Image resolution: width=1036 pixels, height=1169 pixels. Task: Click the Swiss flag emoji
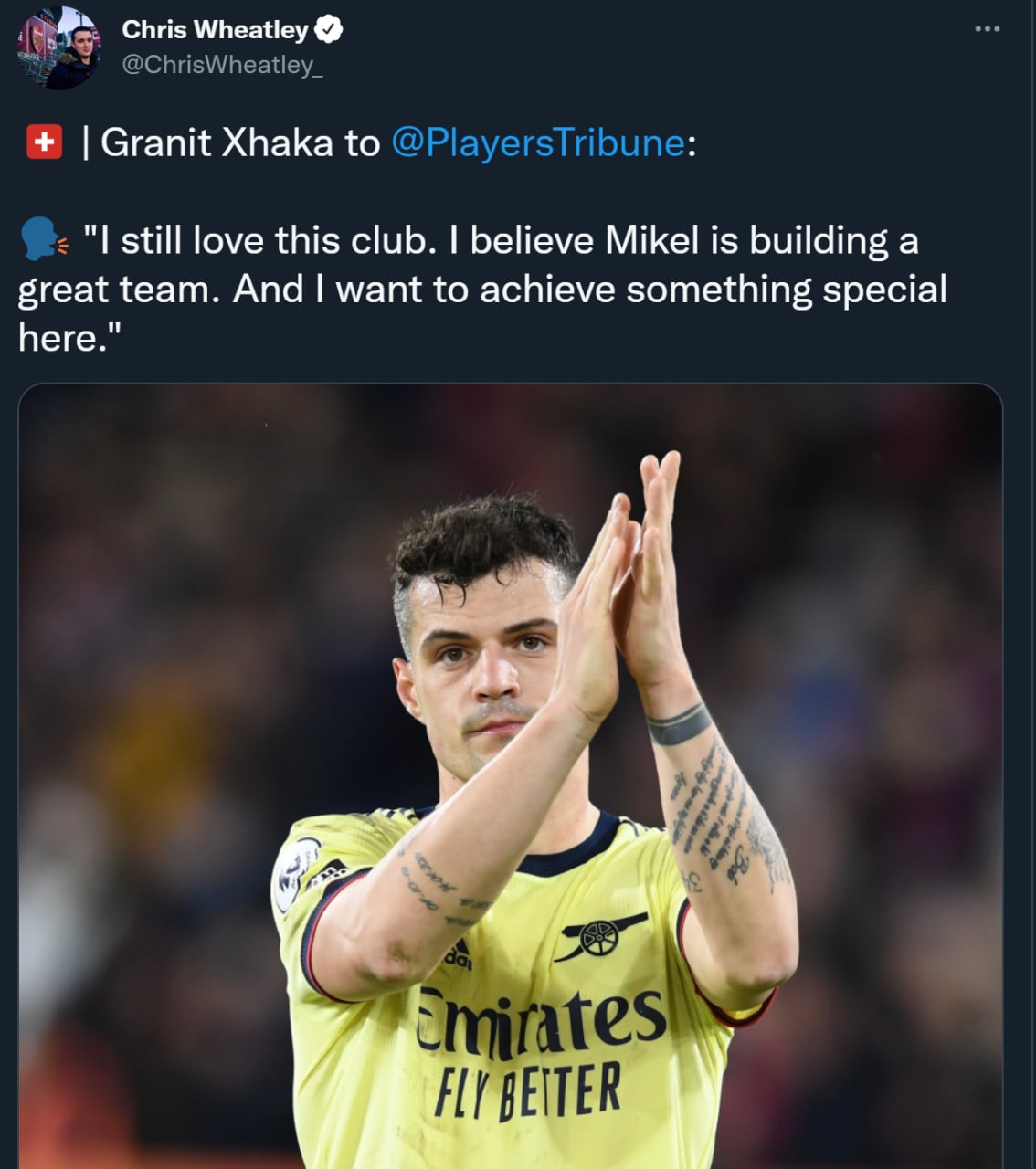tap(44, 142)
